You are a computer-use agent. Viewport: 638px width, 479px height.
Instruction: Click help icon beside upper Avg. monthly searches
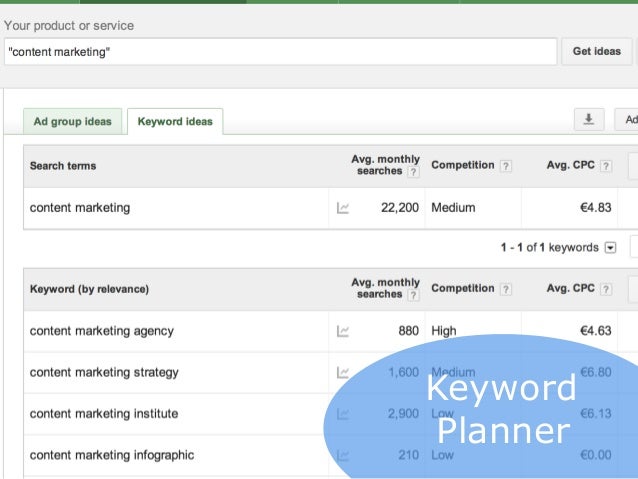coord(413,172)
